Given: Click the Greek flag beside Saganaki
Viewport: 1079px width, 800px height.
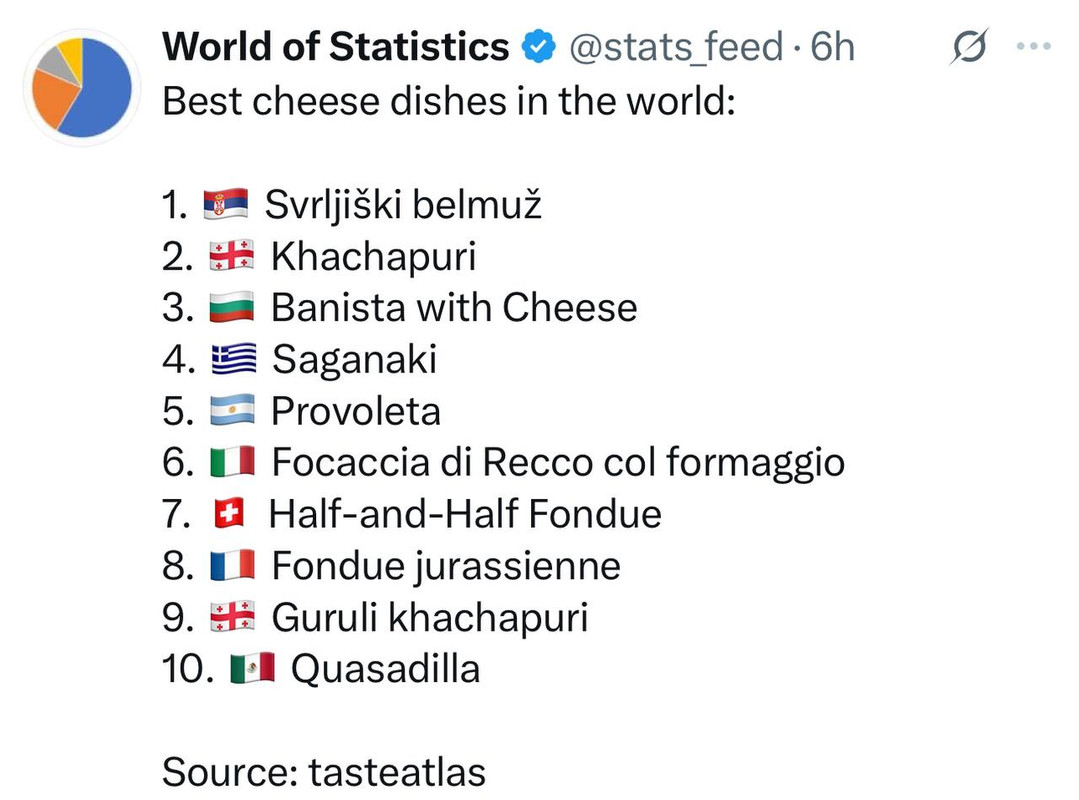Looking at the screenshot, I should coord(233,360).
